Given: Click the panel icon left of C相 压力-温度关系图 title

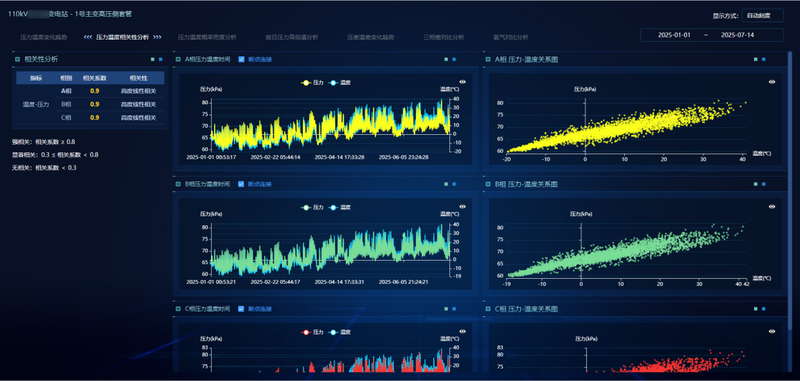Looking at the screenshot, I should (489, 309).
